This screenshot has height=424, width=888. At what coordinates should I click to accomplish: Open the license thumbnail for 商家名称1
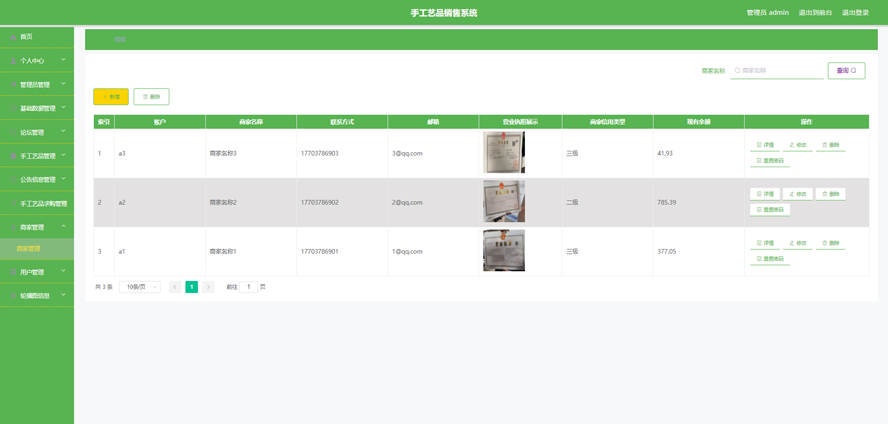(x=504, y=250)
